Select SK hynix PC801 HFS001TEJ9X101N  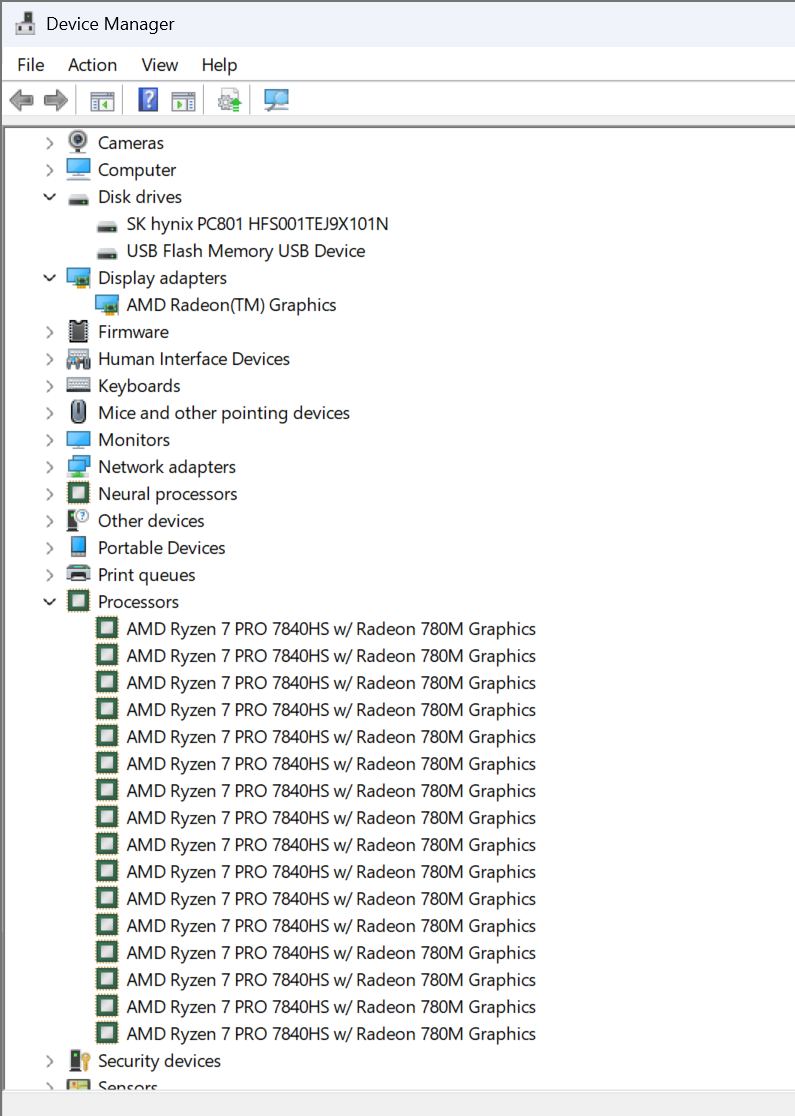pos(258,224)
